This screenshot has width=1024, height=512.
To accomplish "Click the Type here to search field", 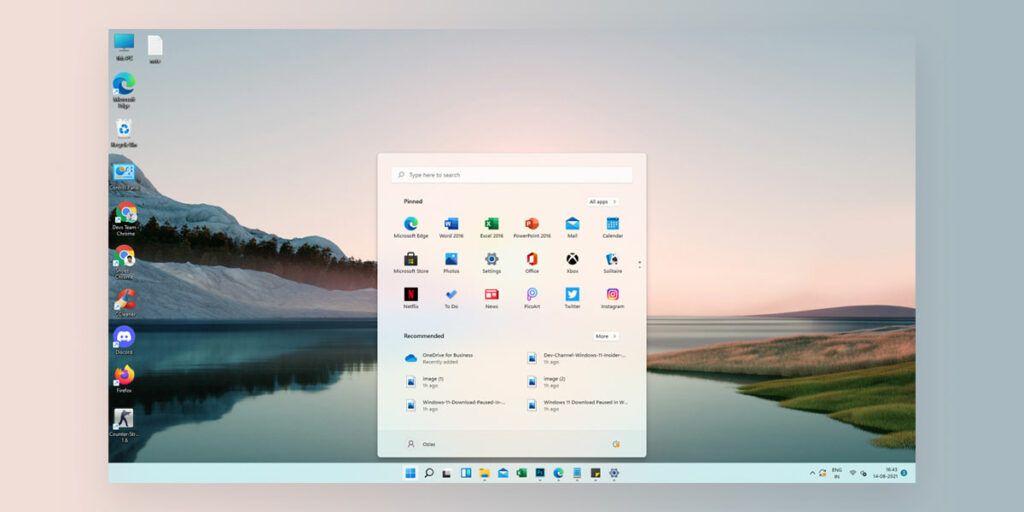I will (x=511, y=175).
